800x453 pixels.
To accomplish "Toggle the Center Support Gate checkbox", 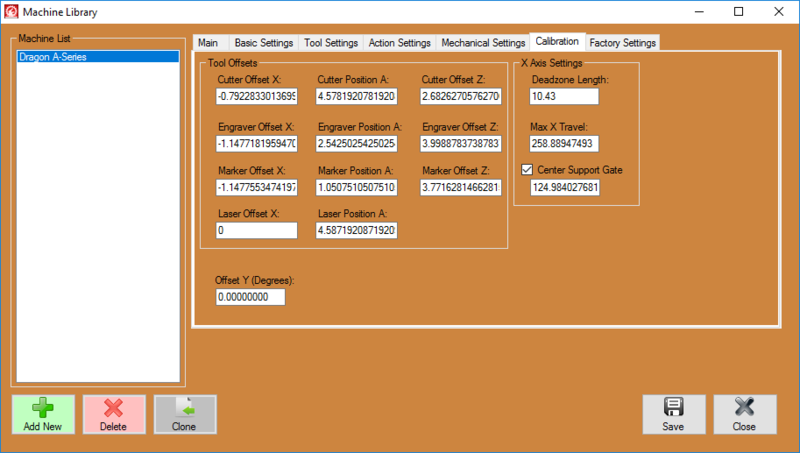I will [527, 170].
